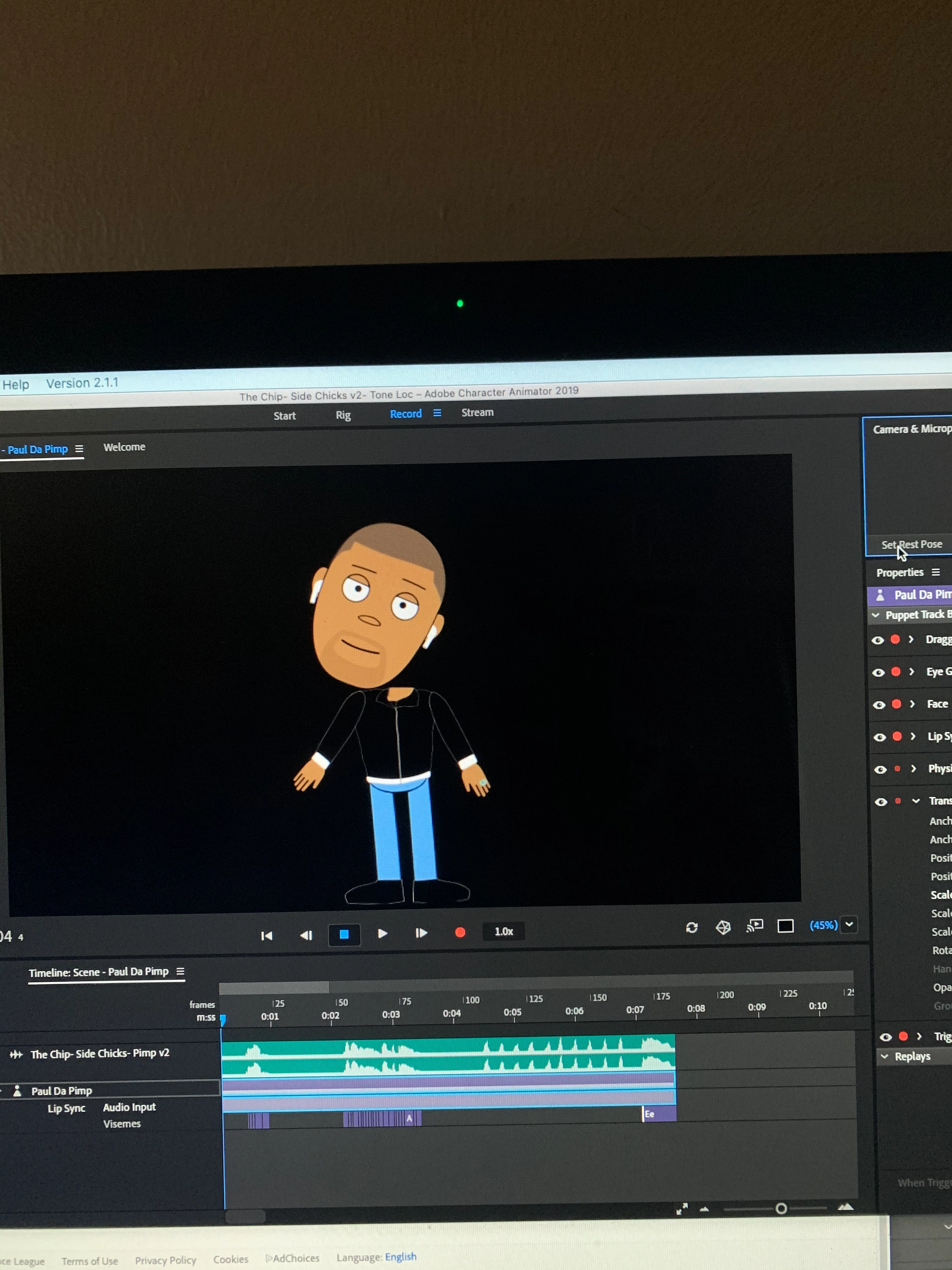Toggle the Triggers record arm dot
The height and width of the screenshot is (1270, 952).
(x=903, y=1036)
